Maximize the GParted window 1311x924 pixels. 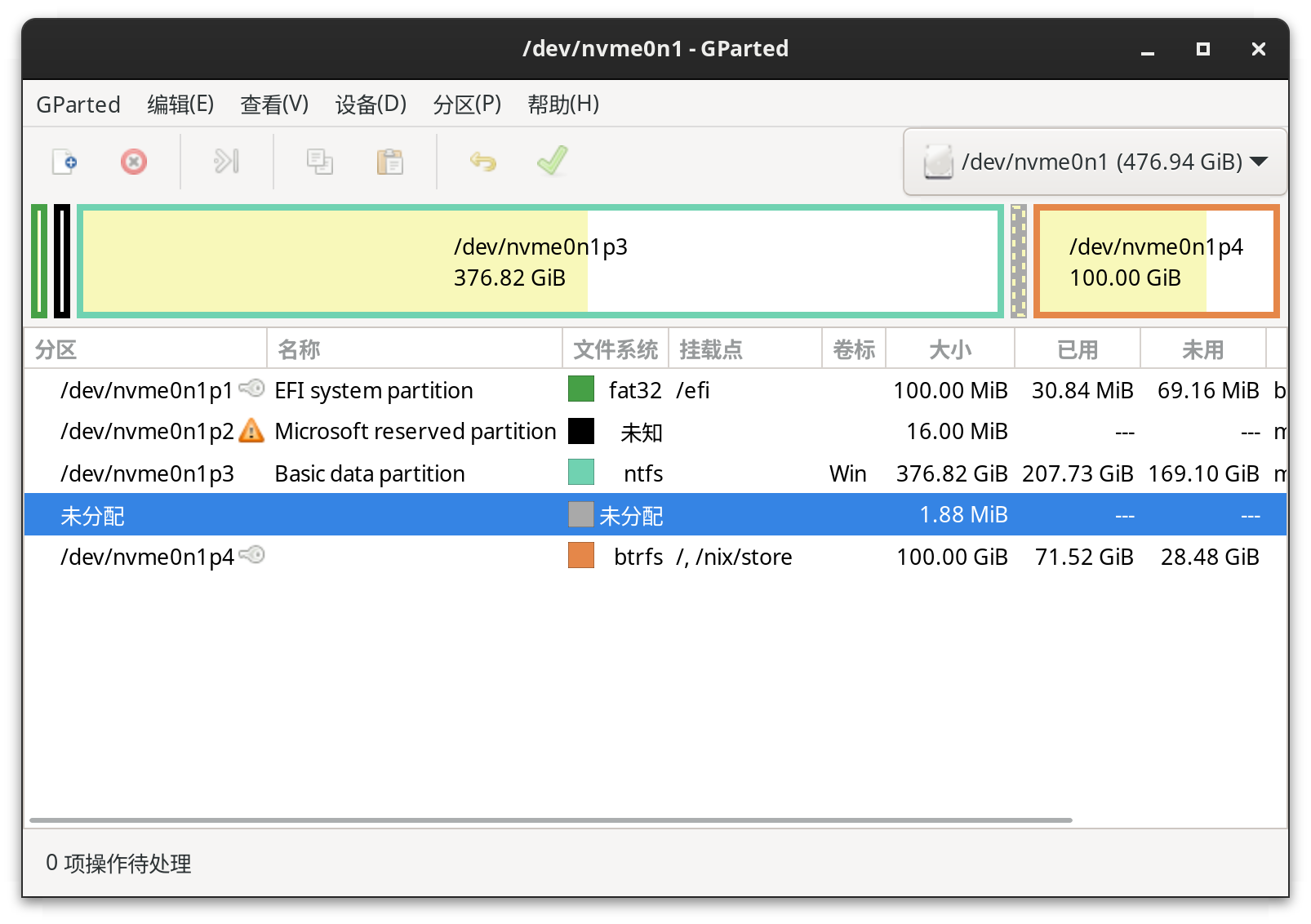pos(1202,49)
